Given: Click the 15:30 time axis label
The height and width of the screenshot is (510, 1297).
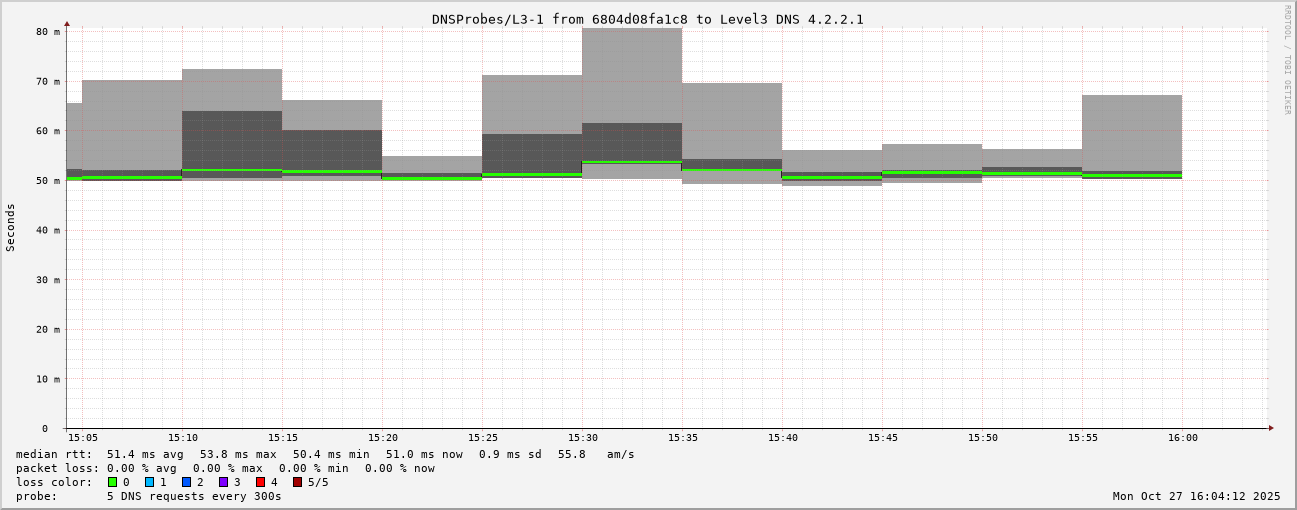Looking at the screenshot, I should [583, 438].
